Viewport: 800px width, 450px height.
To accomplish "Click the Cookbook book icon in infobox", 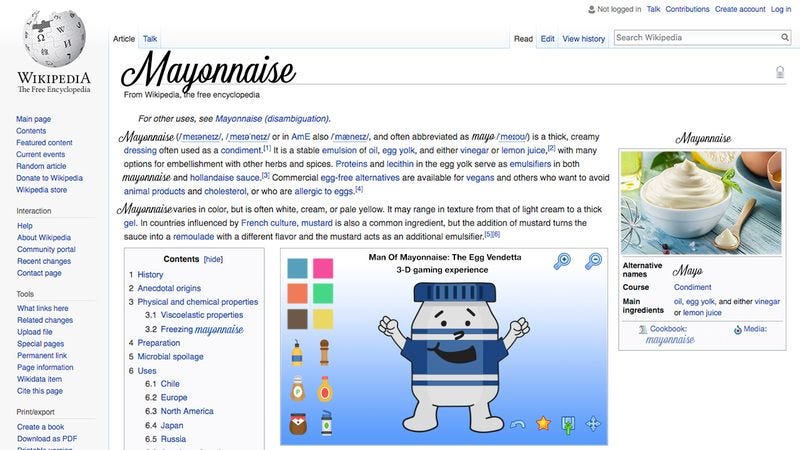I will (x=643, y=330).
